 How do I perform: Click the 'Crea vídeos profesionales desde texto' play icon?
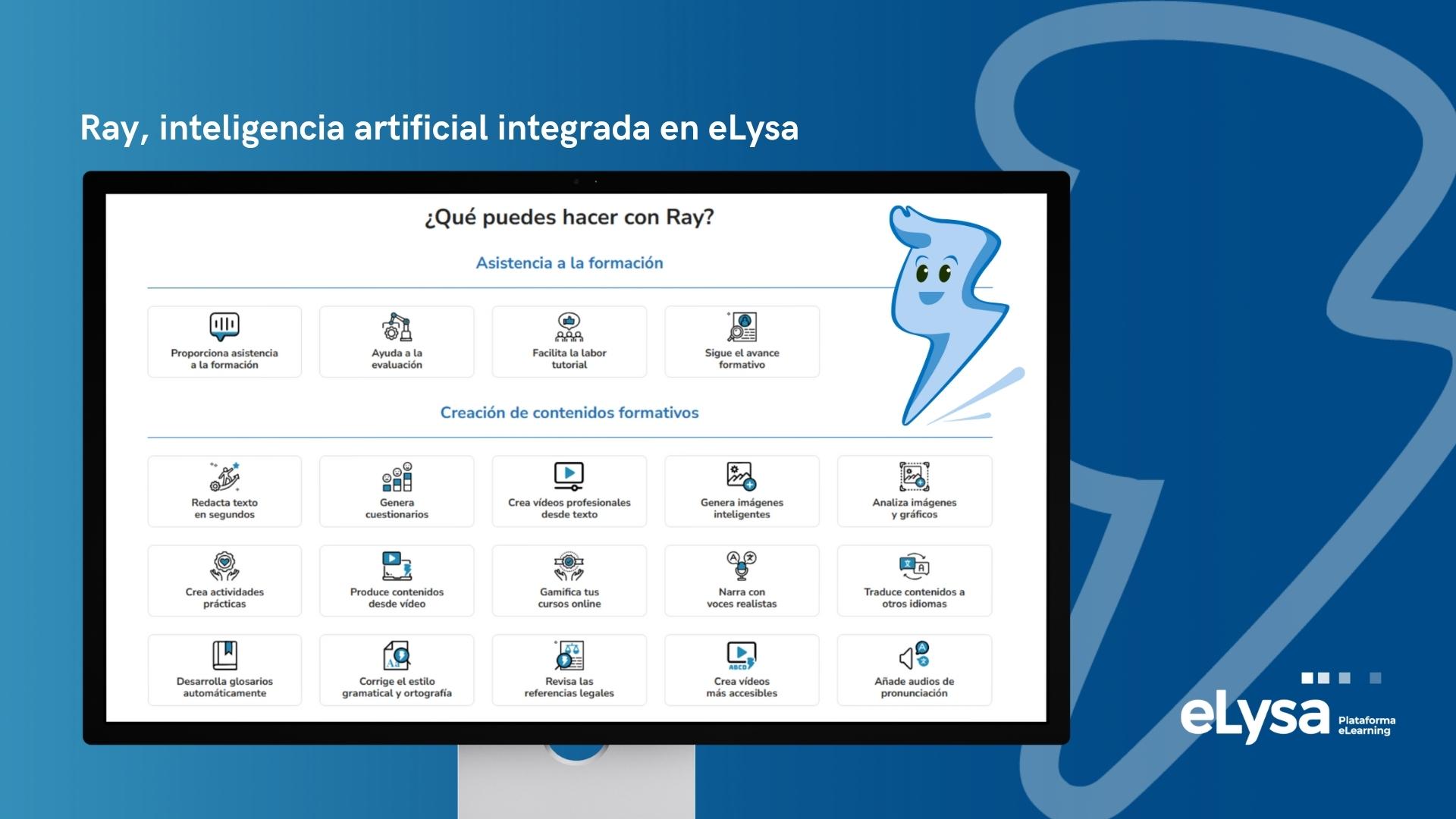(x=569, y=476)
